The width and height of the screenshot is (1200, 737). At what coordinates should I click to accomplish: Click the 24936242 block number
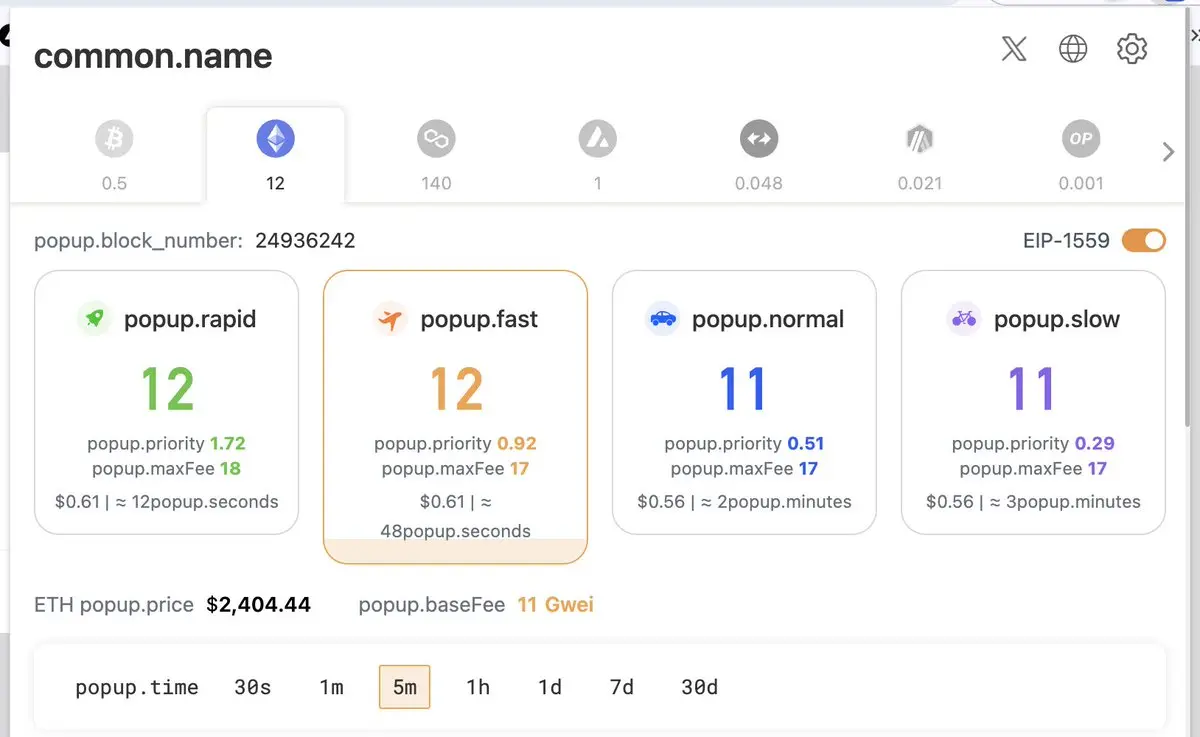click(x=305, y=240)
